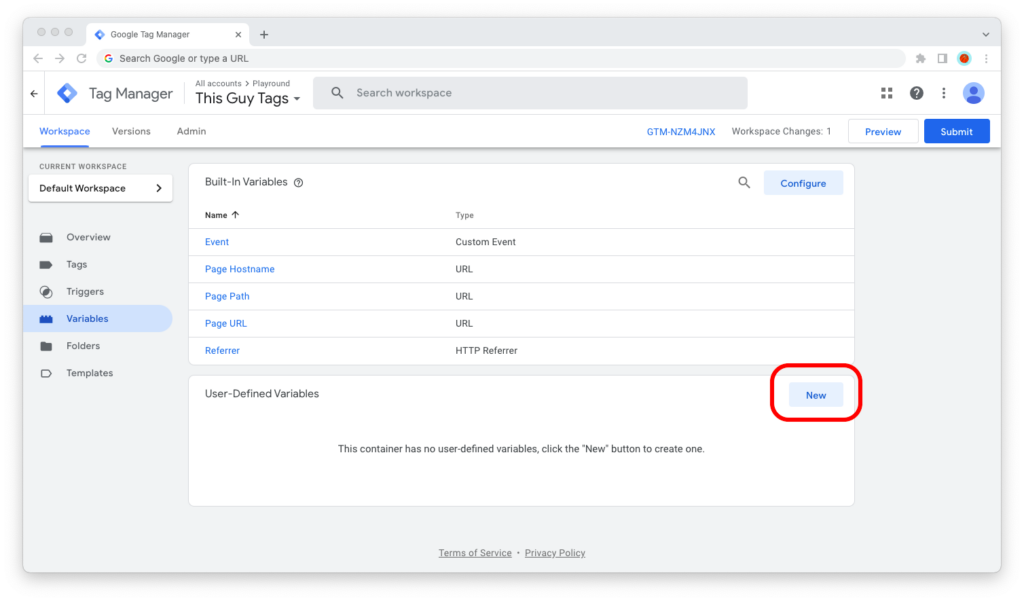Viewport: 1024px width, 601px height.
Task: Click the Playround breadcrumb
Action: coord(271,84)
